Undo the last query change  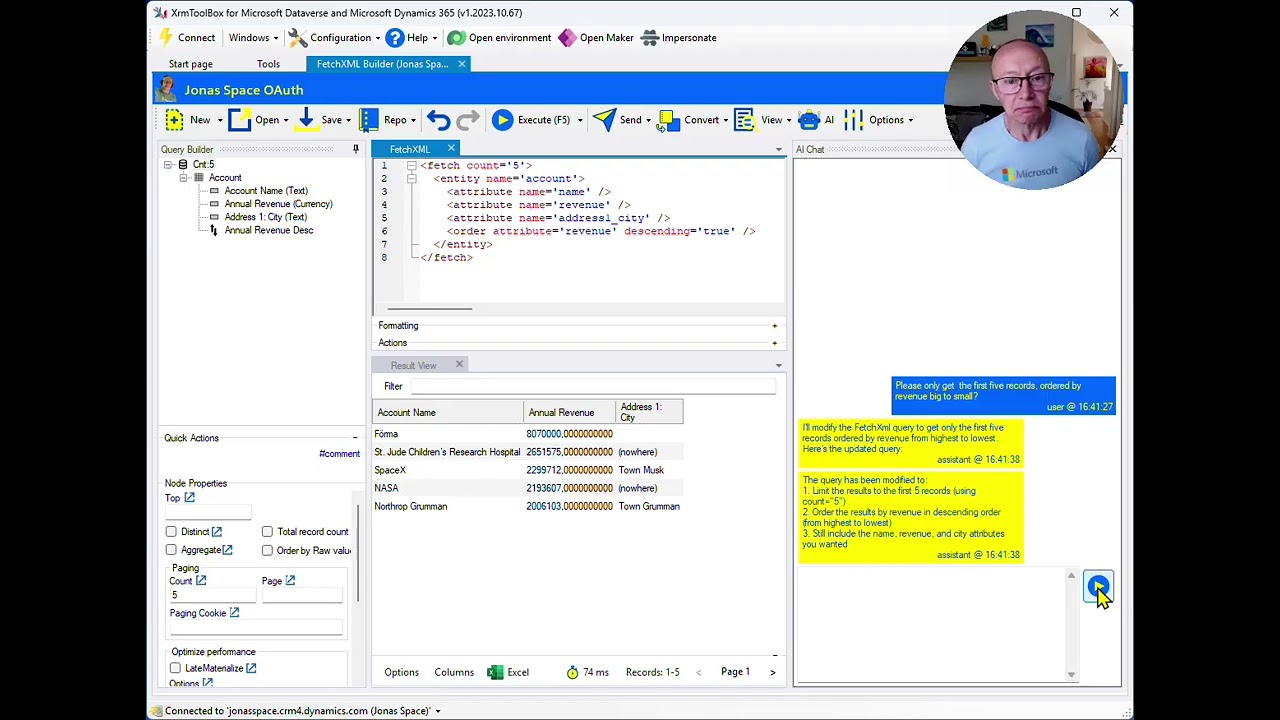tap(438, 120)
